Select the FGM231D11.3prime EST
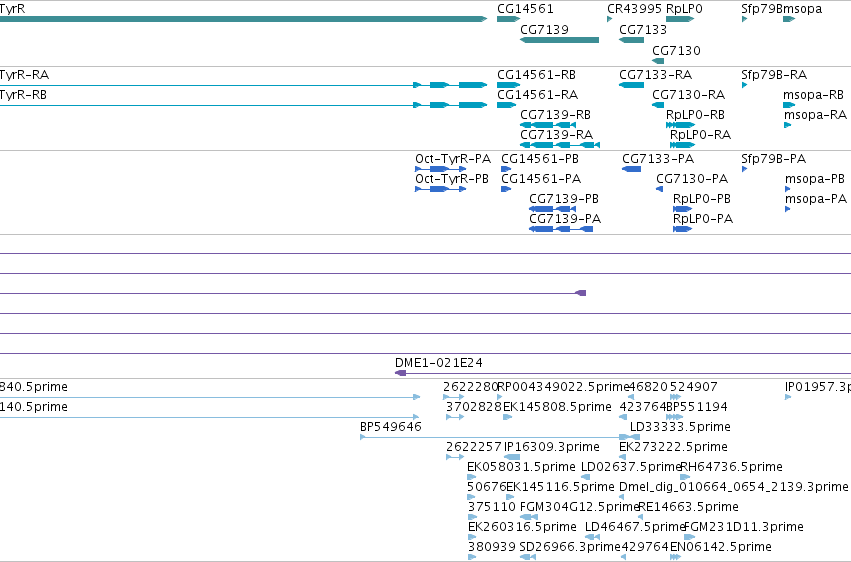 [689, 538]
